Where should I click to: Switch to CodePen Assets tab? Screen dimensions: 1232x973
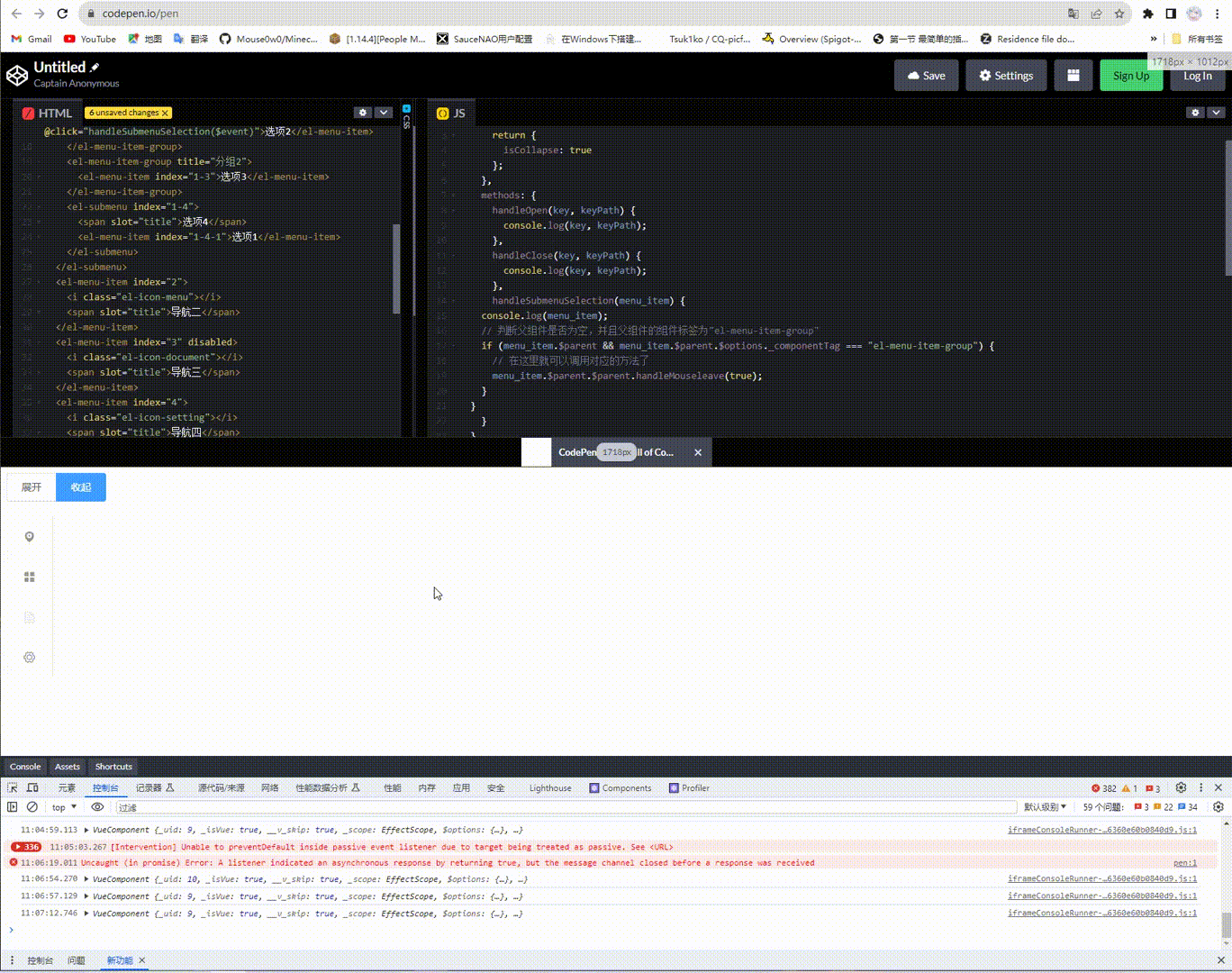pos(68,767)
